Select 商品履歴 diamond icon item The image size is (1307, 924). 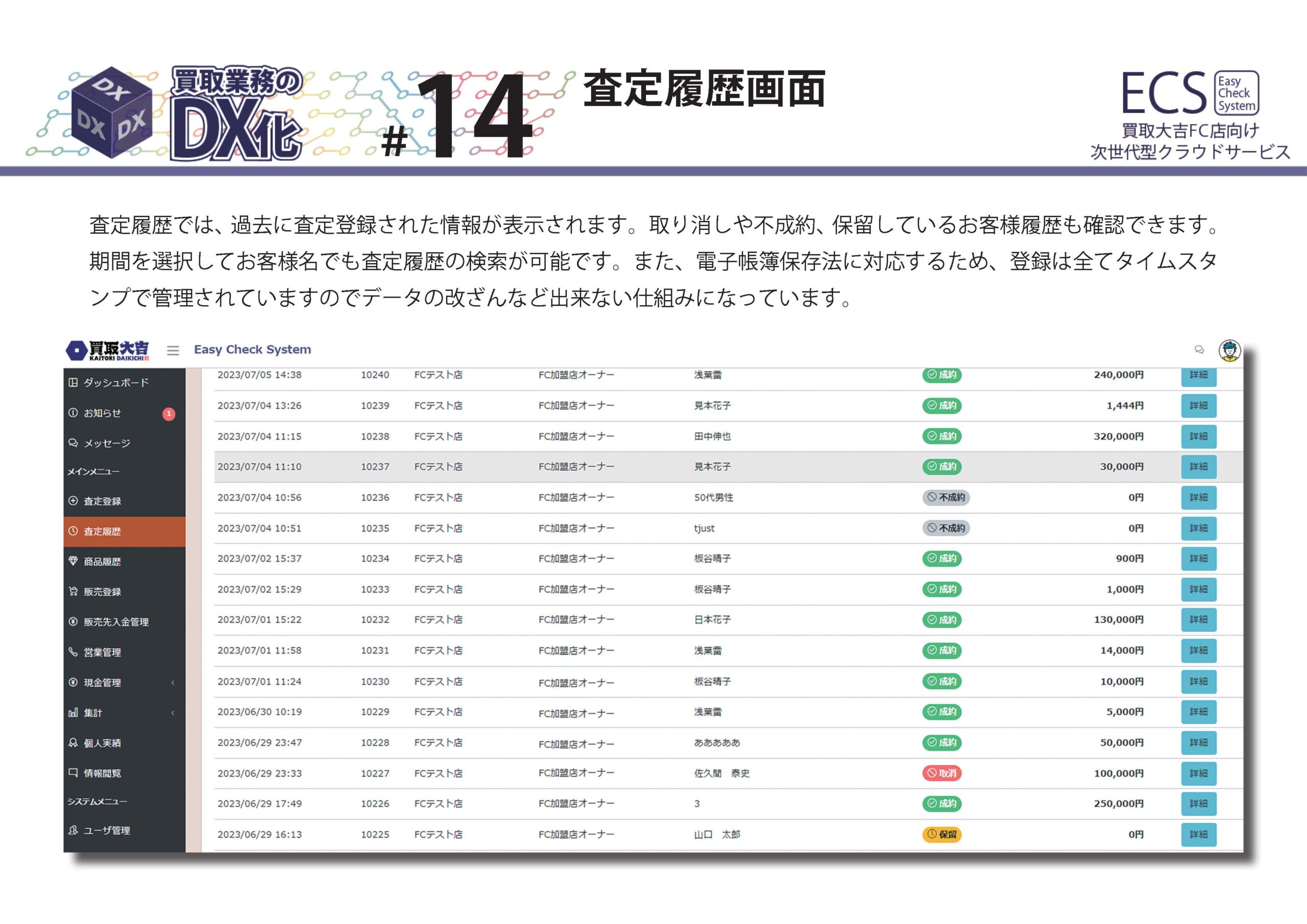pos(103,562)
